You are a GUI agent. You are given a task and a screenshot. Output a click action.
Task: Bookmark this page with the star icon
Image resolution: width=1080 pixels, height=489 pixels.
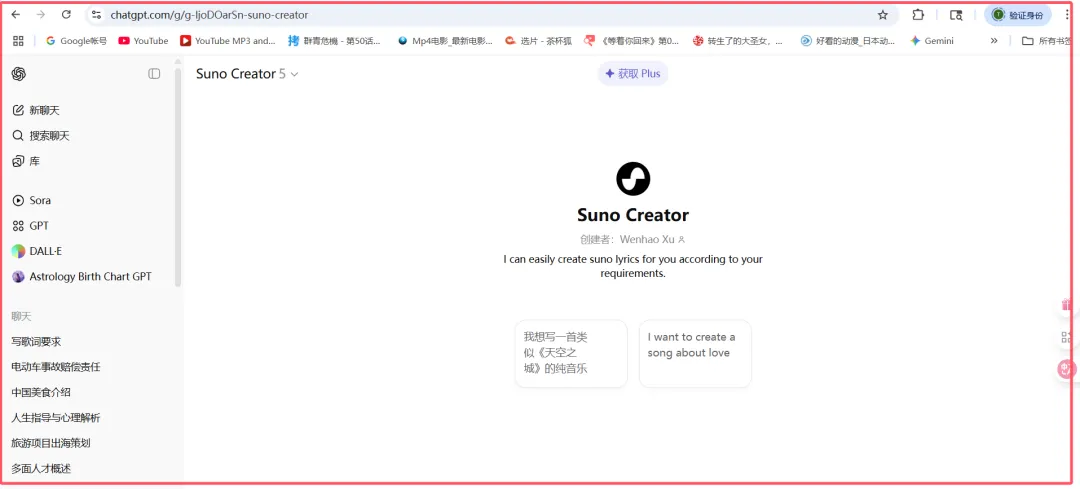882,14
